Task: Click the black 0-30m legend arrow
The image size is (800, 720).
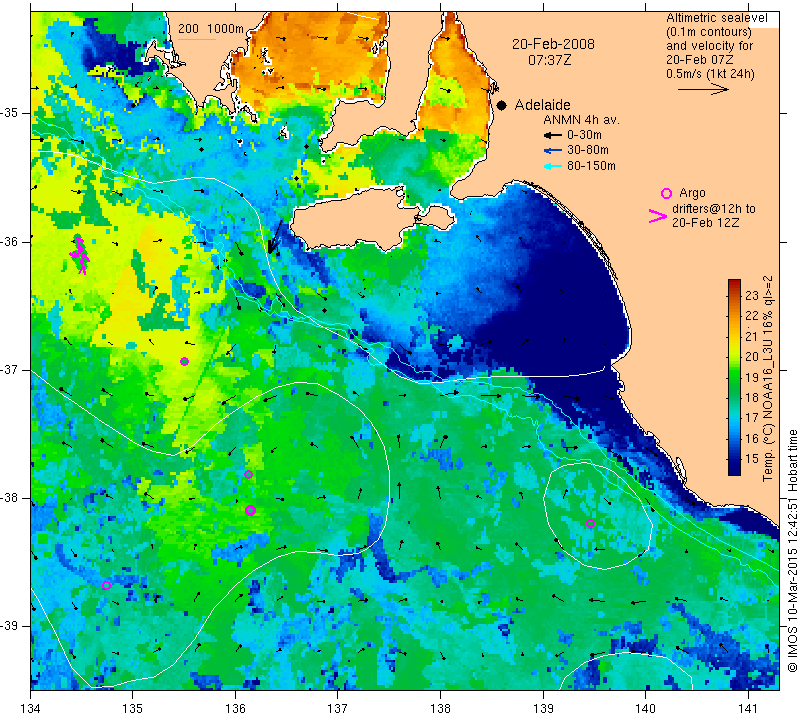Action: 553,135
